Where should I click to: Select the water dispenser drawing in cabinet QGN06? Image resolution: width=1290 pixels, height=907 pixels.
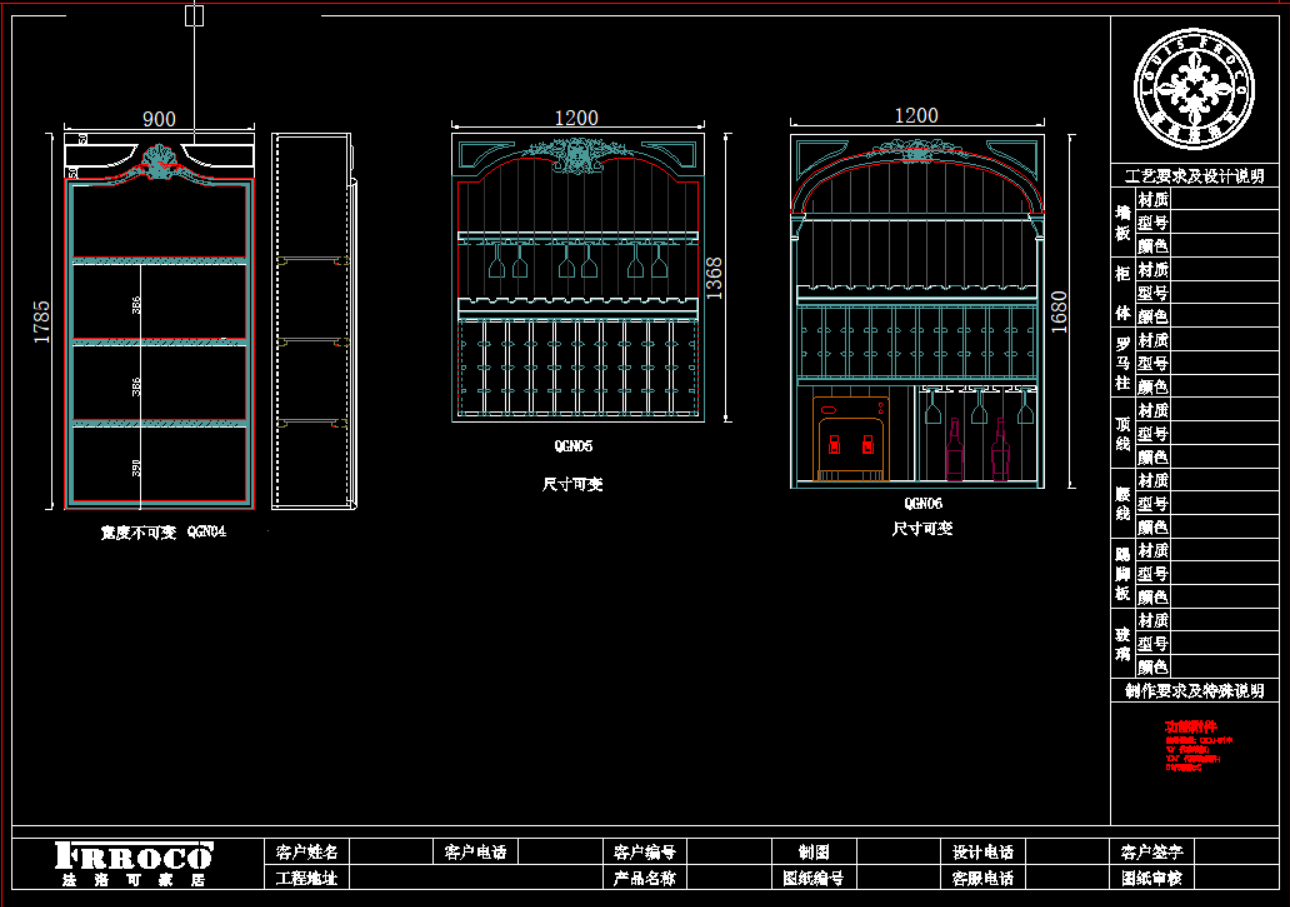click(851, 438)
